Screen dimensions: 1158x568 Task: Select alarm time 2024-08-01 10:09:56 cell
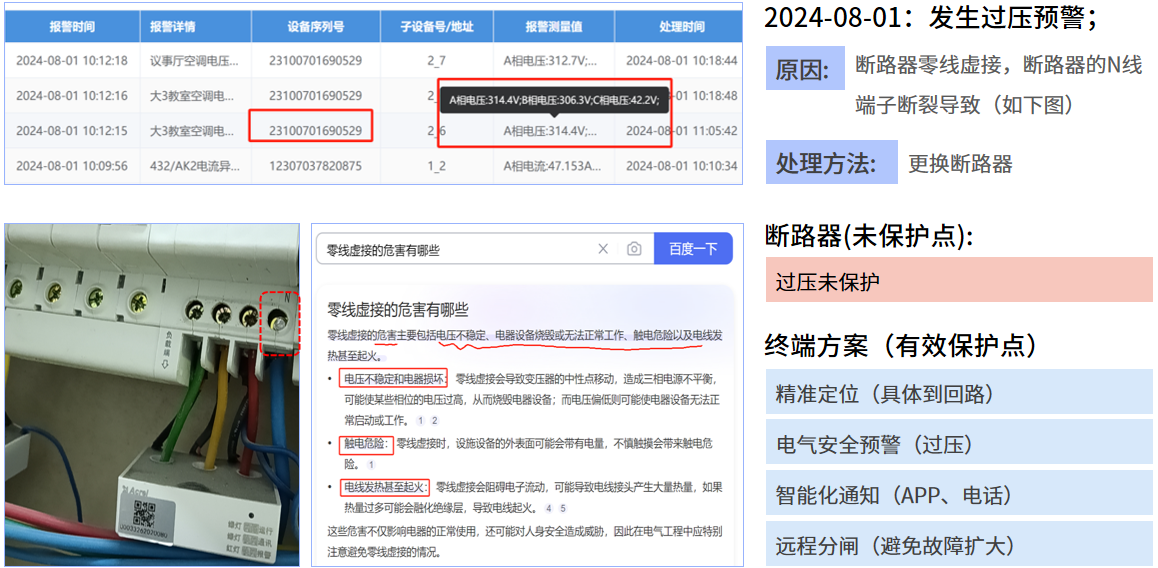pos(72,166)
